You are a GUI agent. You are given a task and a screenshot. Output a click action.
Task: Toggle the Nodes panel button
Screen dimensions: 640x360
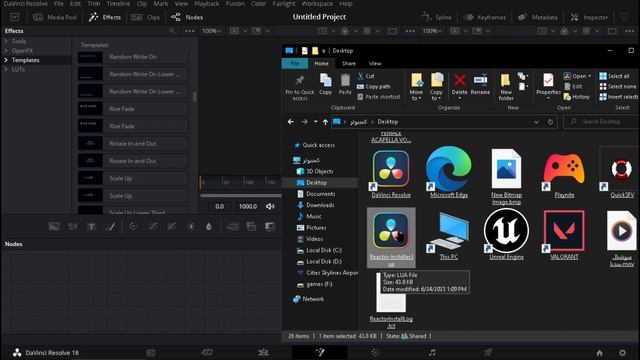pos(187,17)
